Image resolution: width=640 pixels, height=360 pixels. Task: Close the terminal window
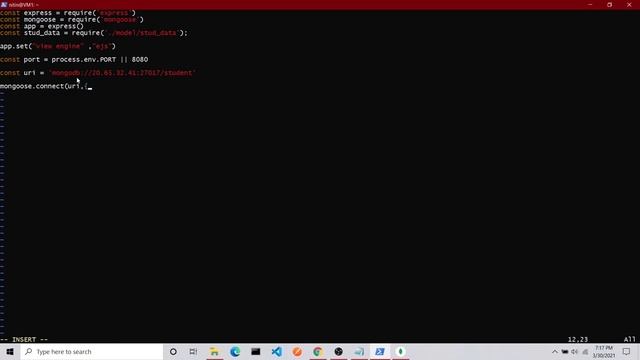(x=629, y=4)
